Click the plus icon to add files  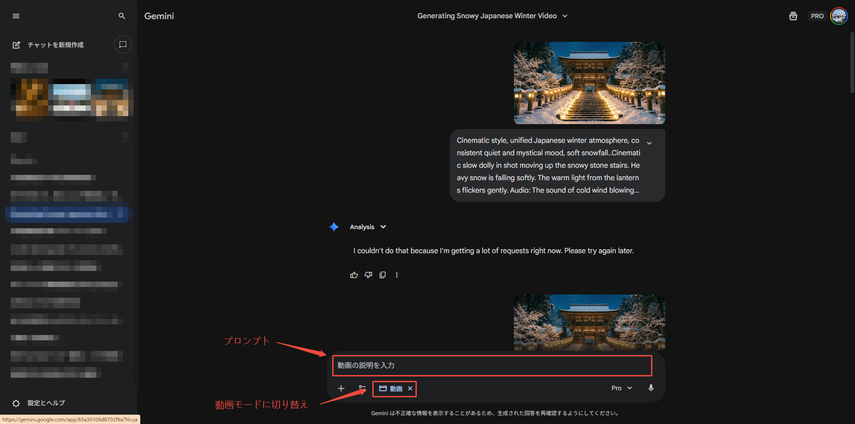click(x=341, y=389)
